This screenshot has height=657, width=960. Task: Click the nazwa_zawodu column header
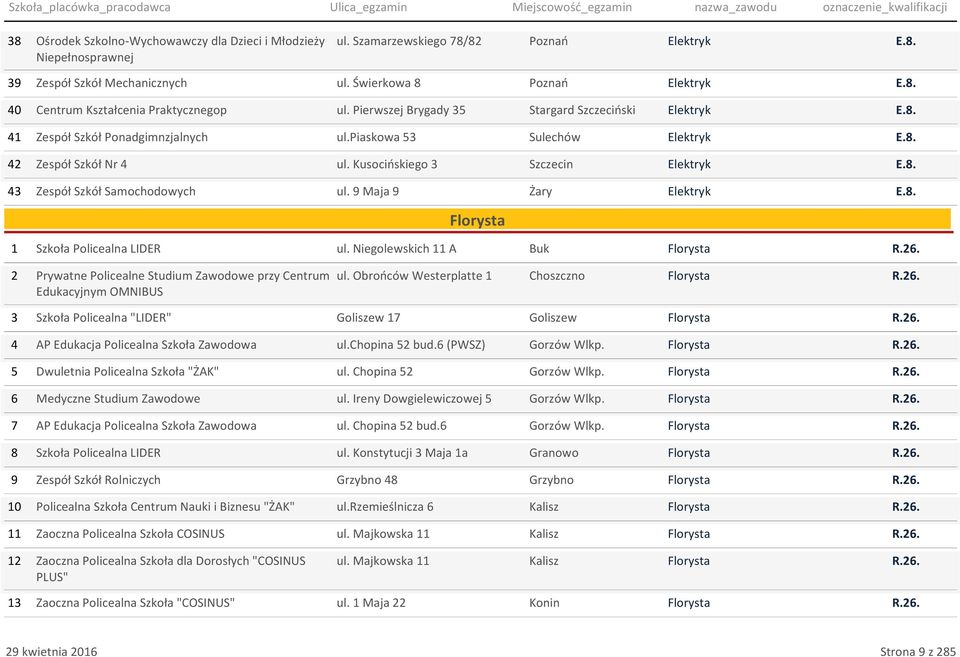tap(735, 7)
